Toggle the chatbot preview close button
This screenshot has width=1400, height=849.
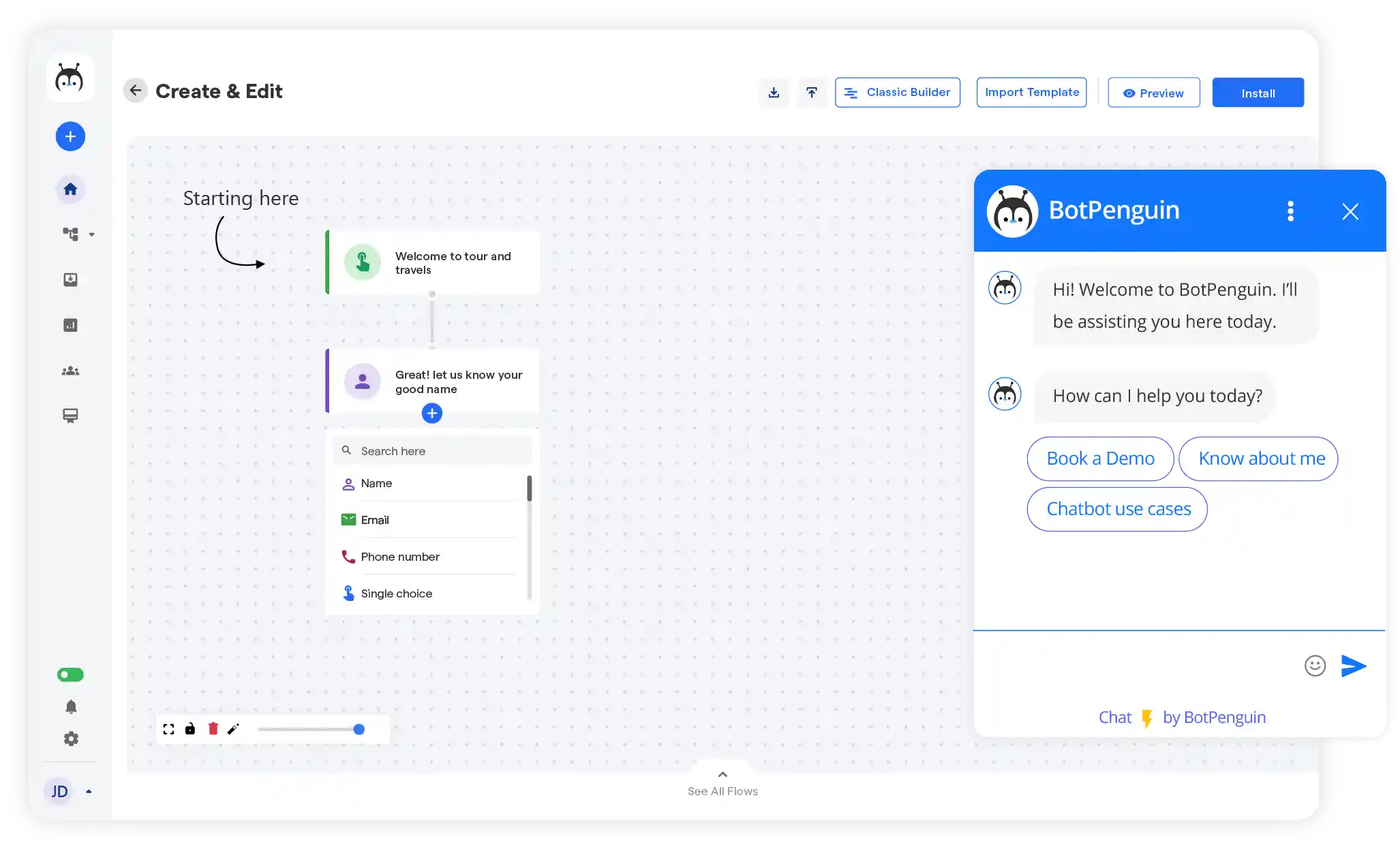[1350, 211]
